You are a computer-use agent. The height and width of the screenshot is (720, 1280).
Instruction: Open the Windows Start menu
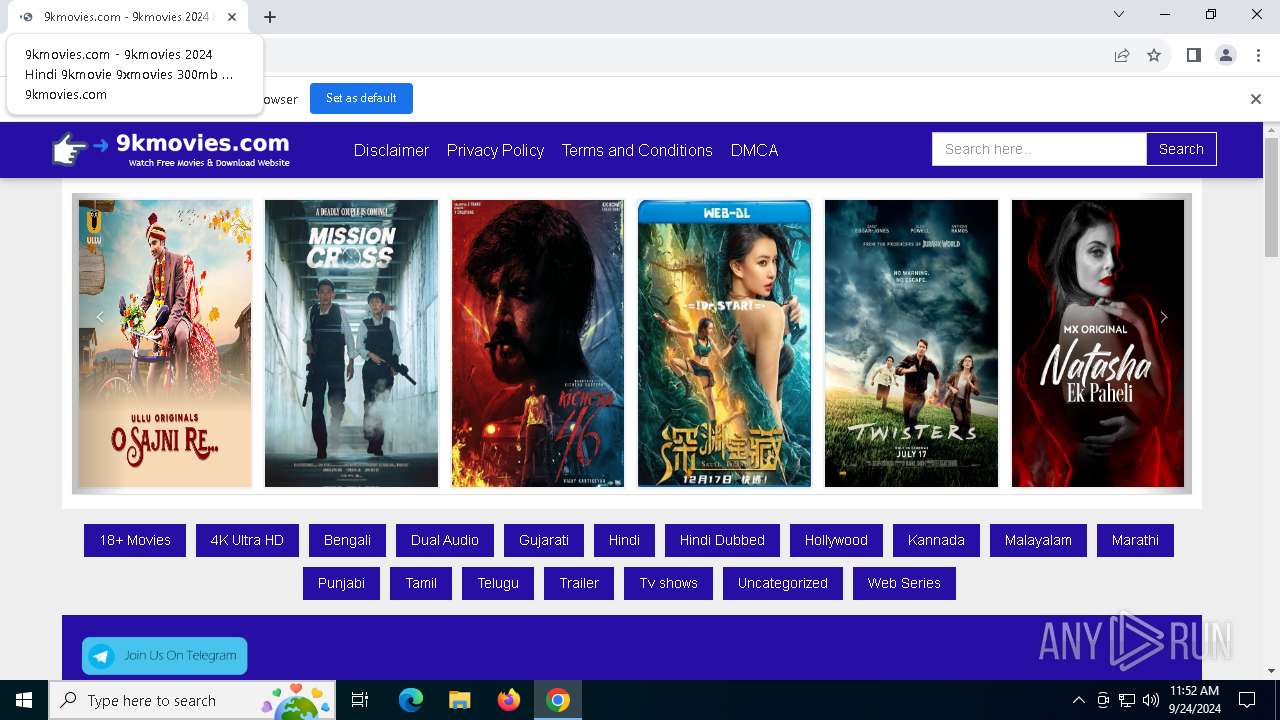[24, 700]
